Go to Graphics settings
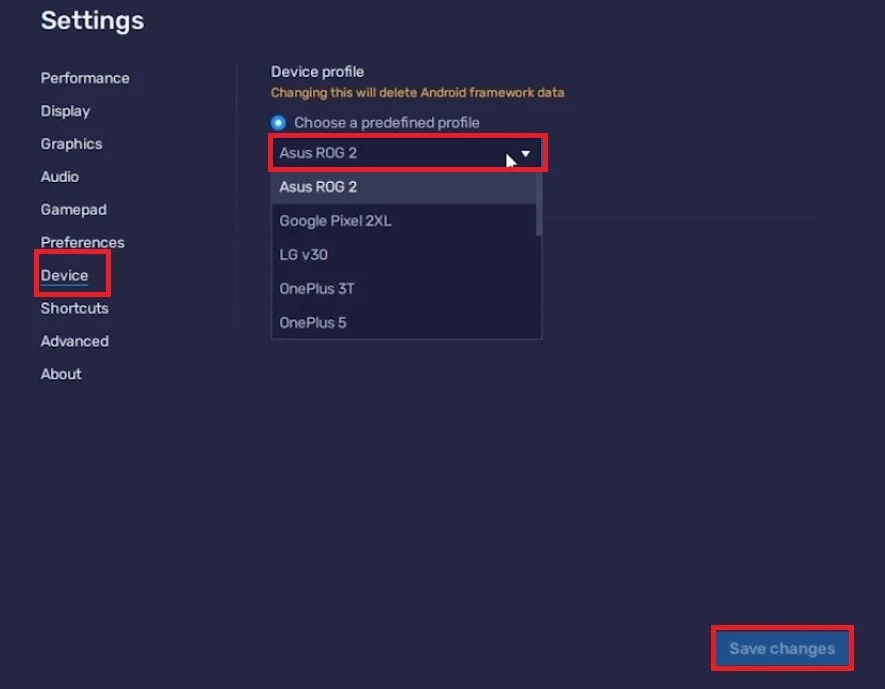 pos(71,144)
